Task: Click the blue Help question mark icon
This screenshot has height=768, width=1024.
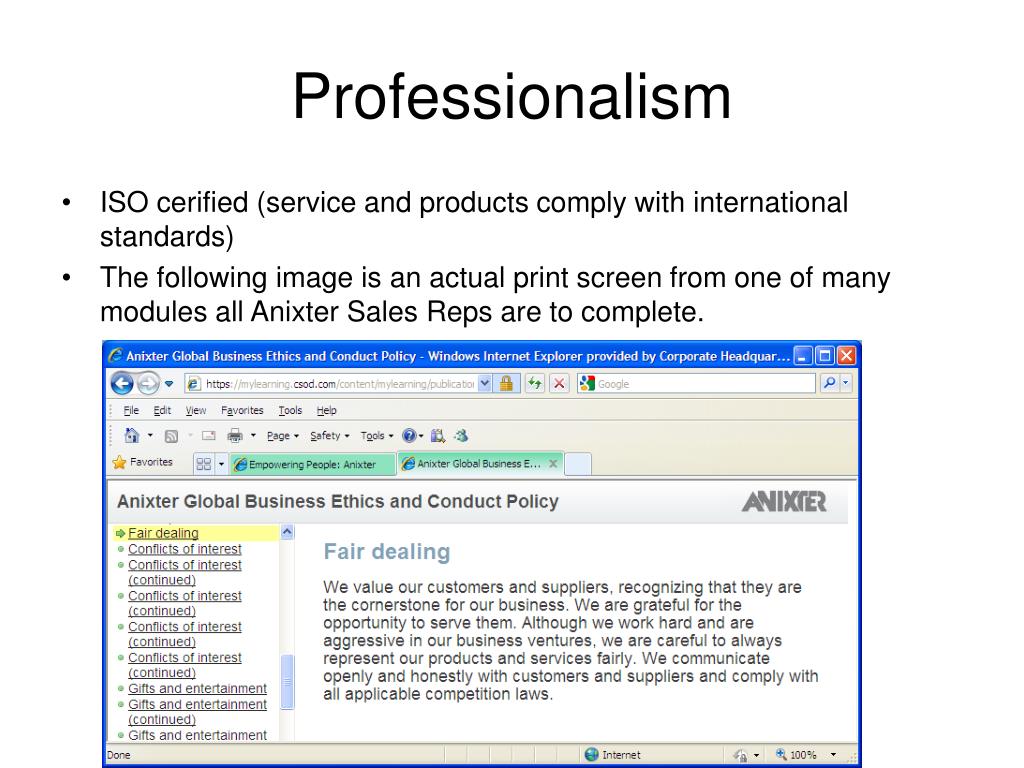Action: coord(409,436)
